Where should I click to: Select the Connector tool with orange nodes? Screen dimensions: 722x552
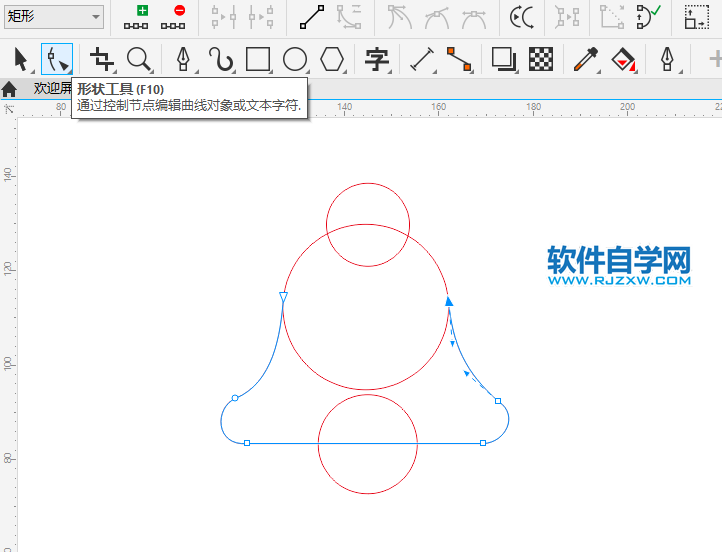pos(460,59)
